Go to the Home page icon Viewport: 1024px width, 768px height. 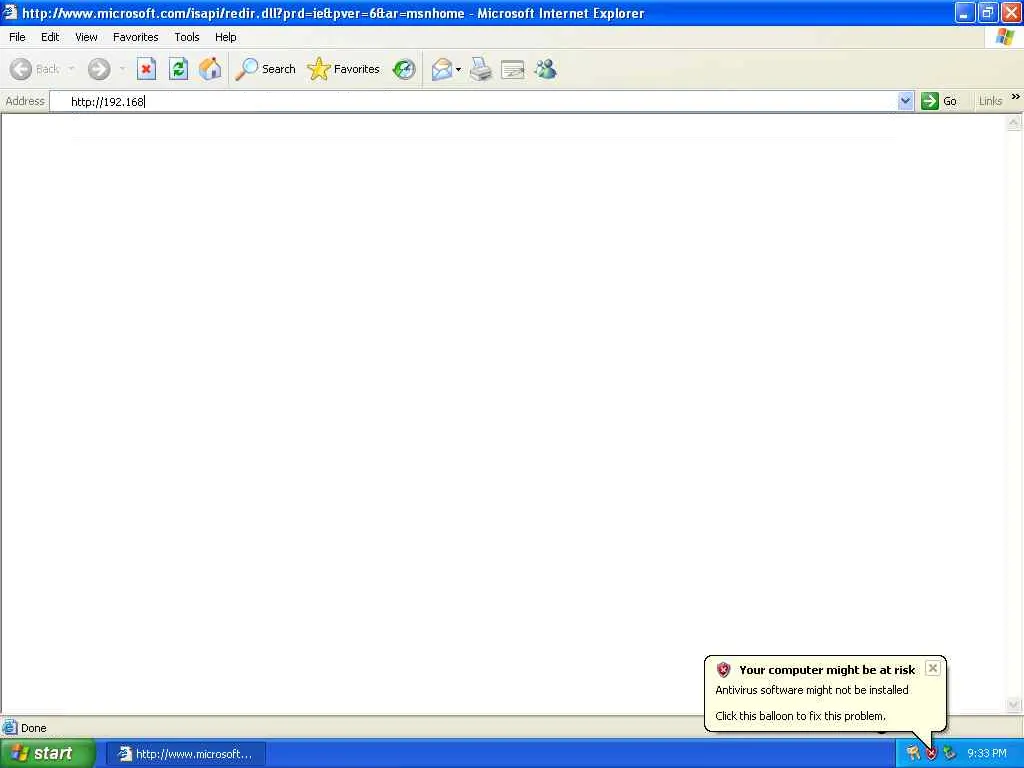click(x=210, y=69)
